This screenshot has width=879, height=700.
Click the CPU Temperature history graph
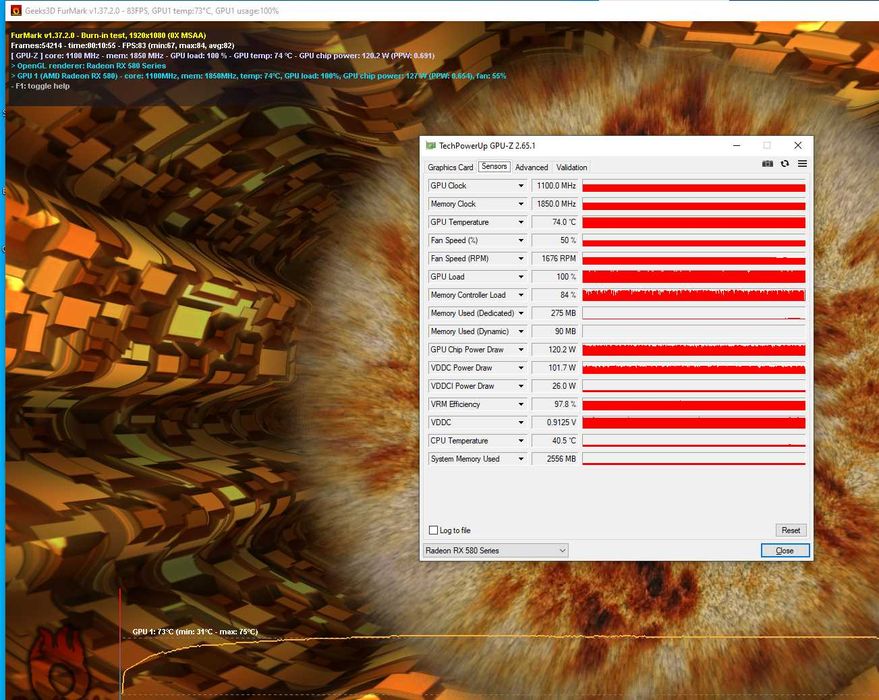(694, 441)
